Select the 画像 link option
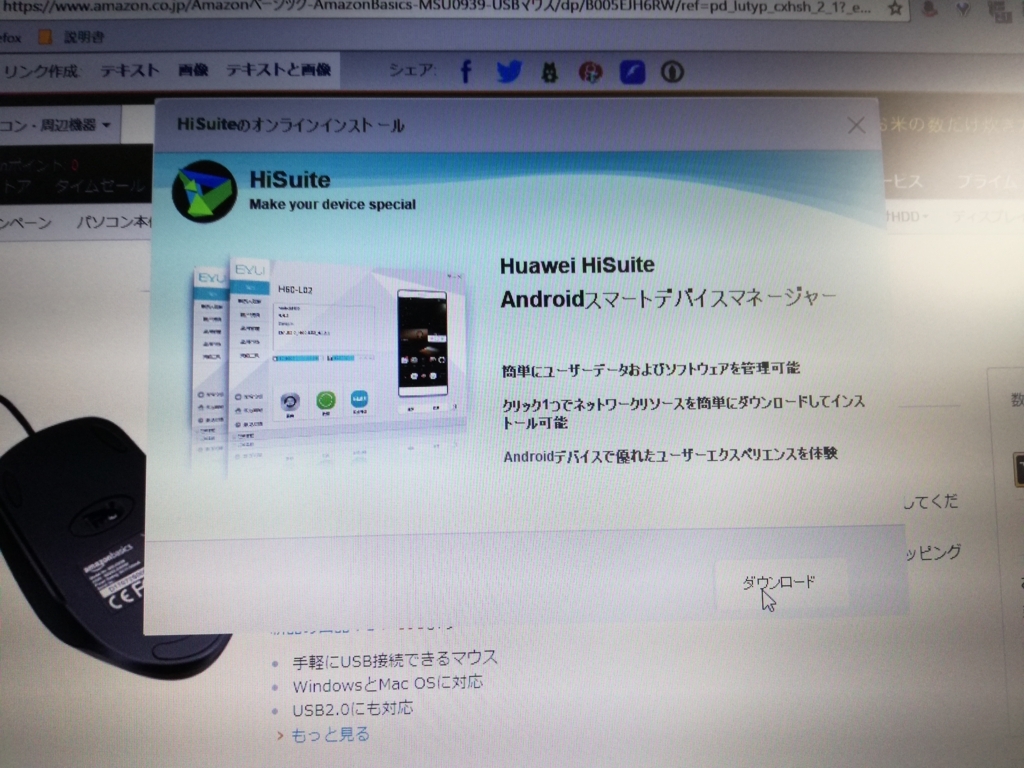 [193, 70]
